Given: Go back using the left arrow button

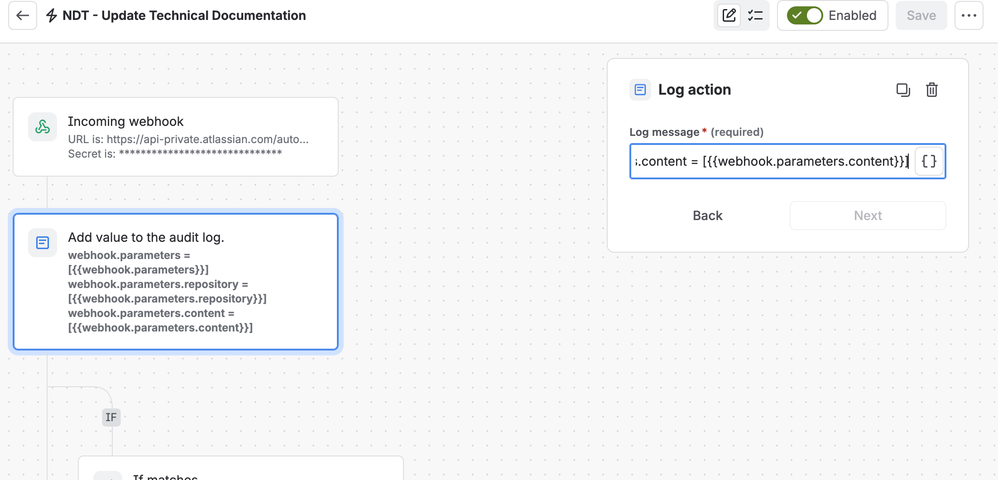Looking at the screenshot, I should pyautogui.click(x=22, y=15).
